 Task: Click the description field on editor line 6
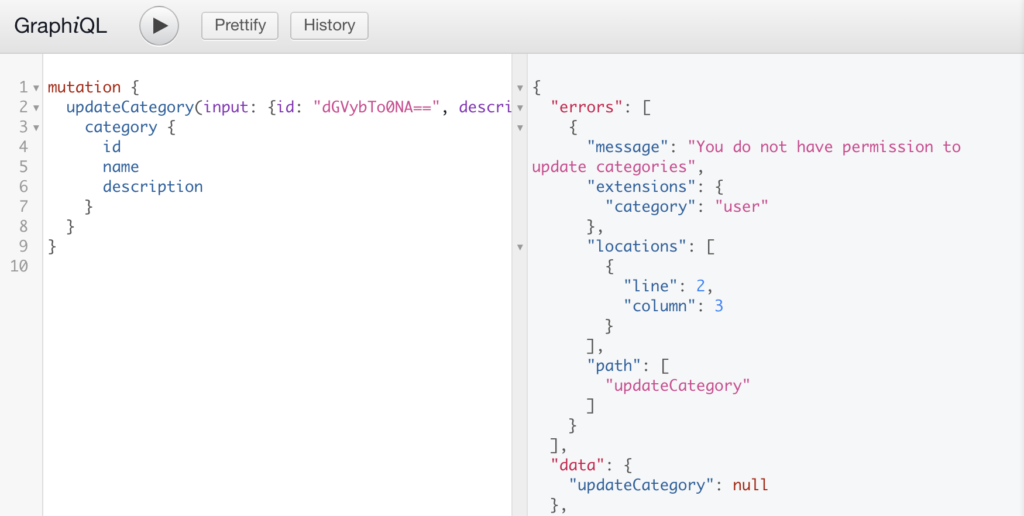152,186
